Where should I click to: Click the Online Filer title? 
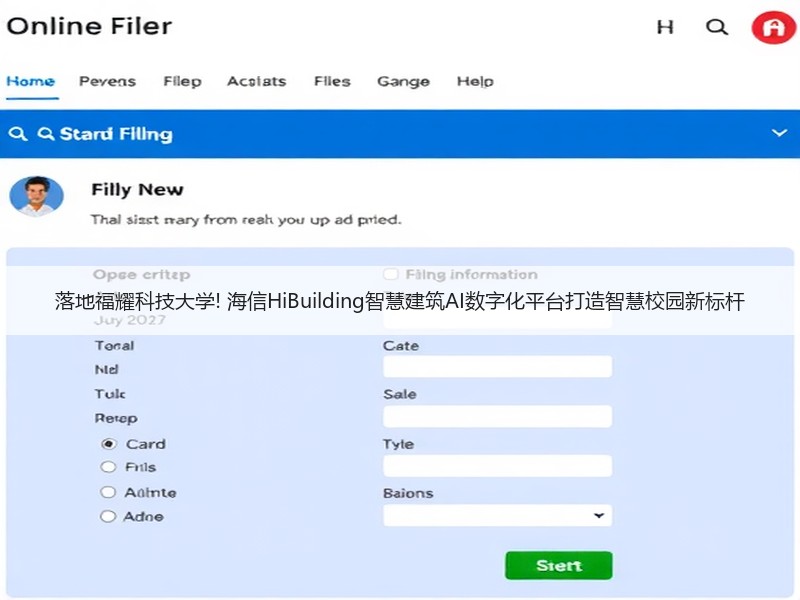pos(89,27)
